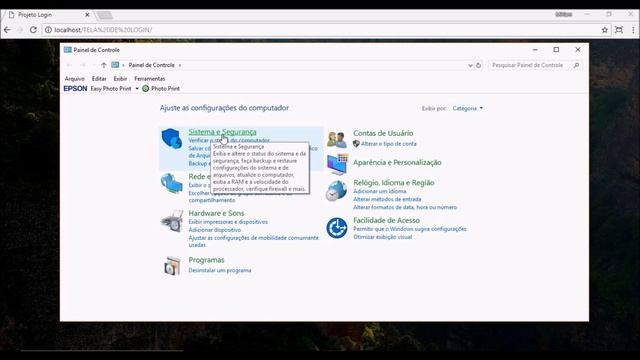Open Relógio, Idioma e Região clock icon
Image resolution: width=640 pixels, height=360 pixels.
click(x=336, y=190)
